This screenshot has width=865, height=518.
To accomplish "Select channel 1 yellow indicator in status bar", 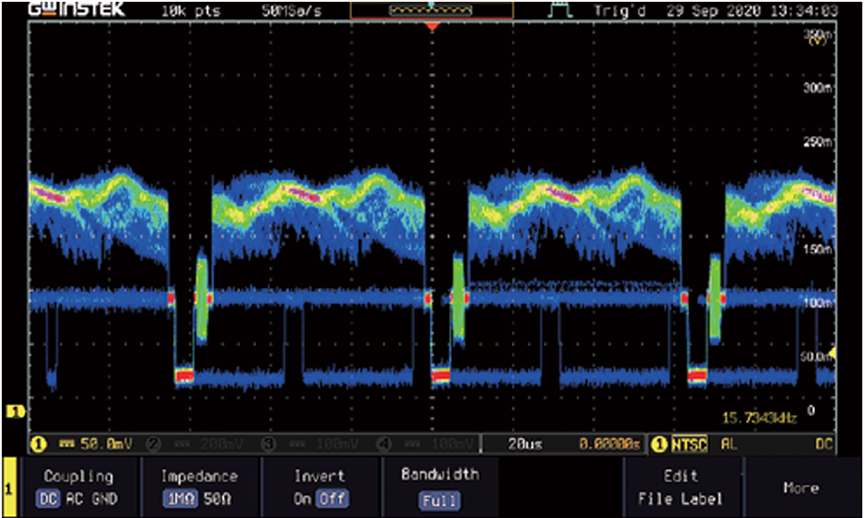I will pos(37,444).
